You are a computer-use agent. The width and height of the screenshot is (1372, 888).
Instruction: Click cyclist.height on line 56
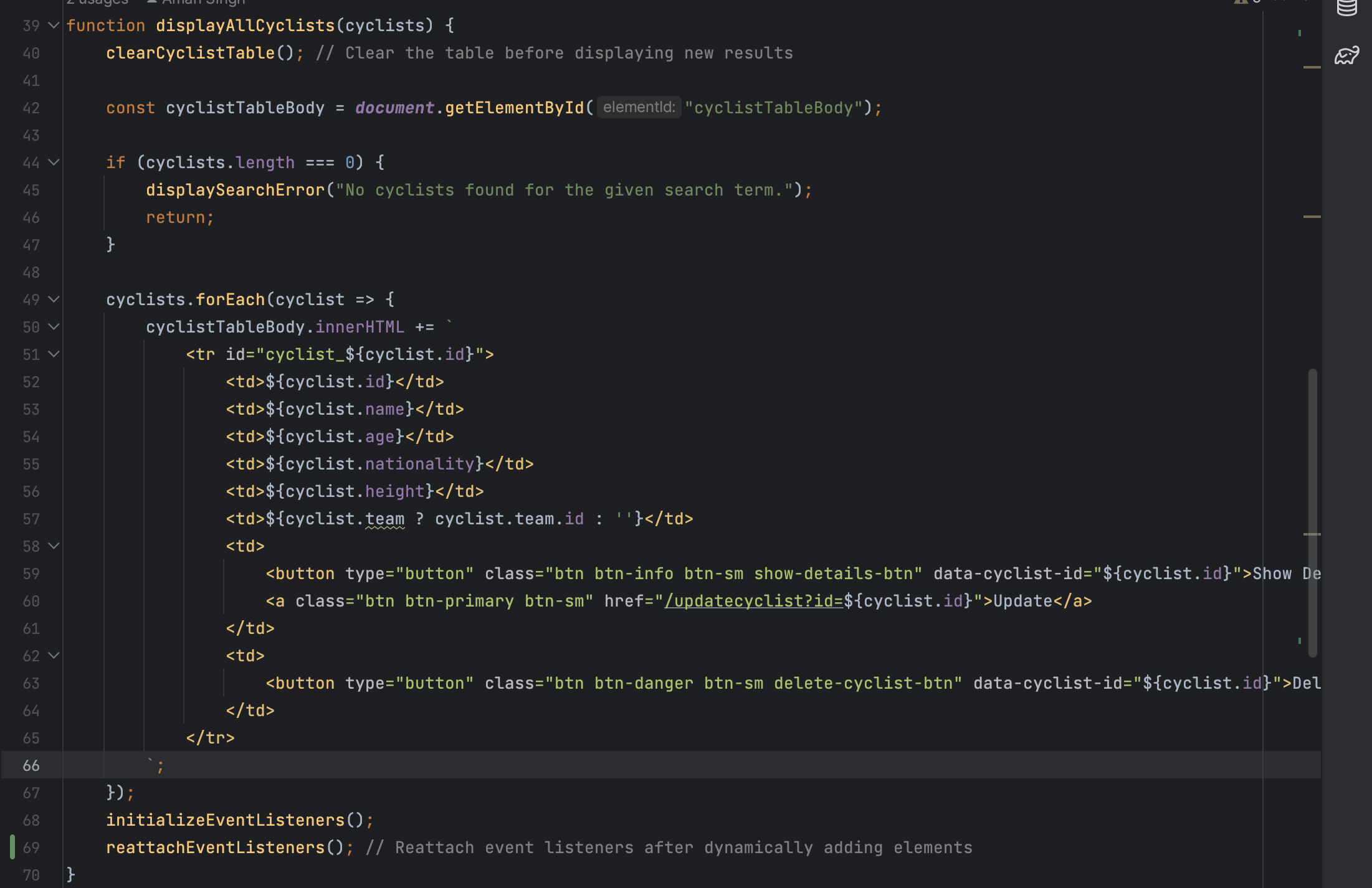pos(355,491)
